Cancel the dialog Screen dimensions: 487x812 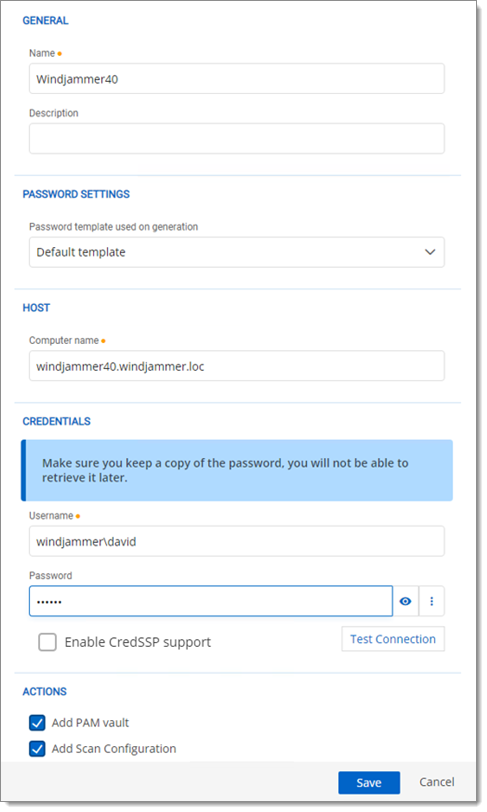coord(437,782)
